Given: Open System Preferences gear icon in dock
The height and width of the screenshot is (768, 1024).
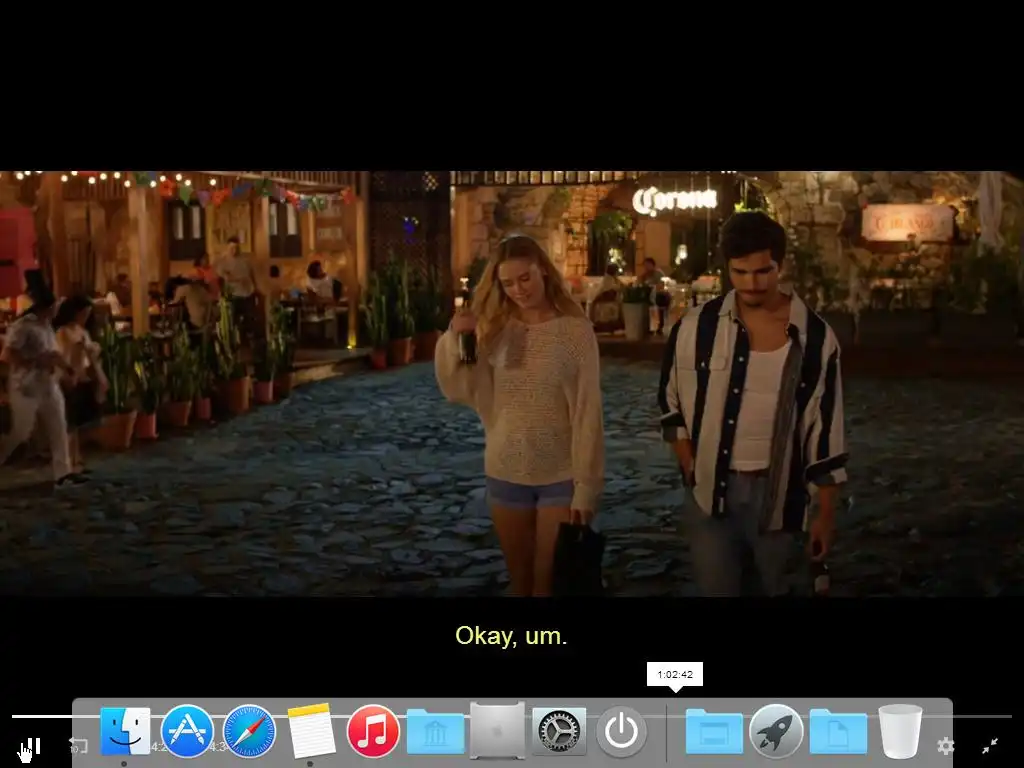Looking at the screenshot, I should click(559, 731).
